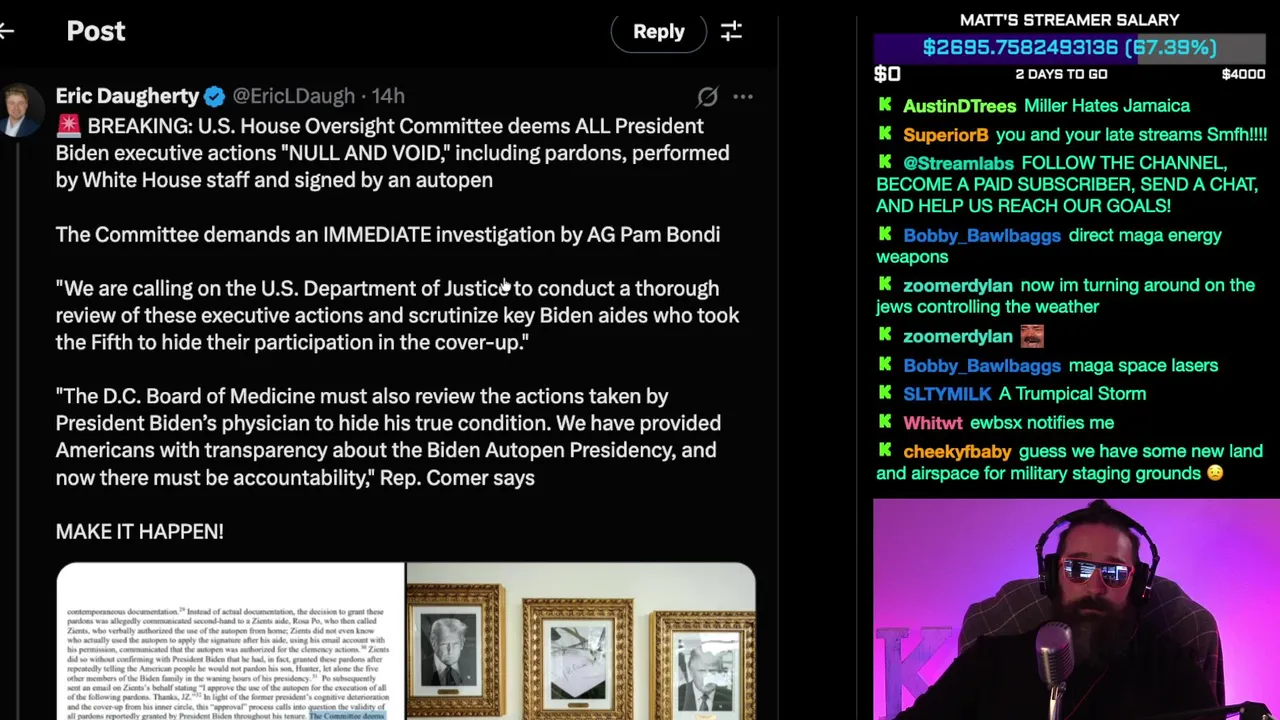Click Whitwt username in chat
1280x720 pixels.
tap(932, 423)
